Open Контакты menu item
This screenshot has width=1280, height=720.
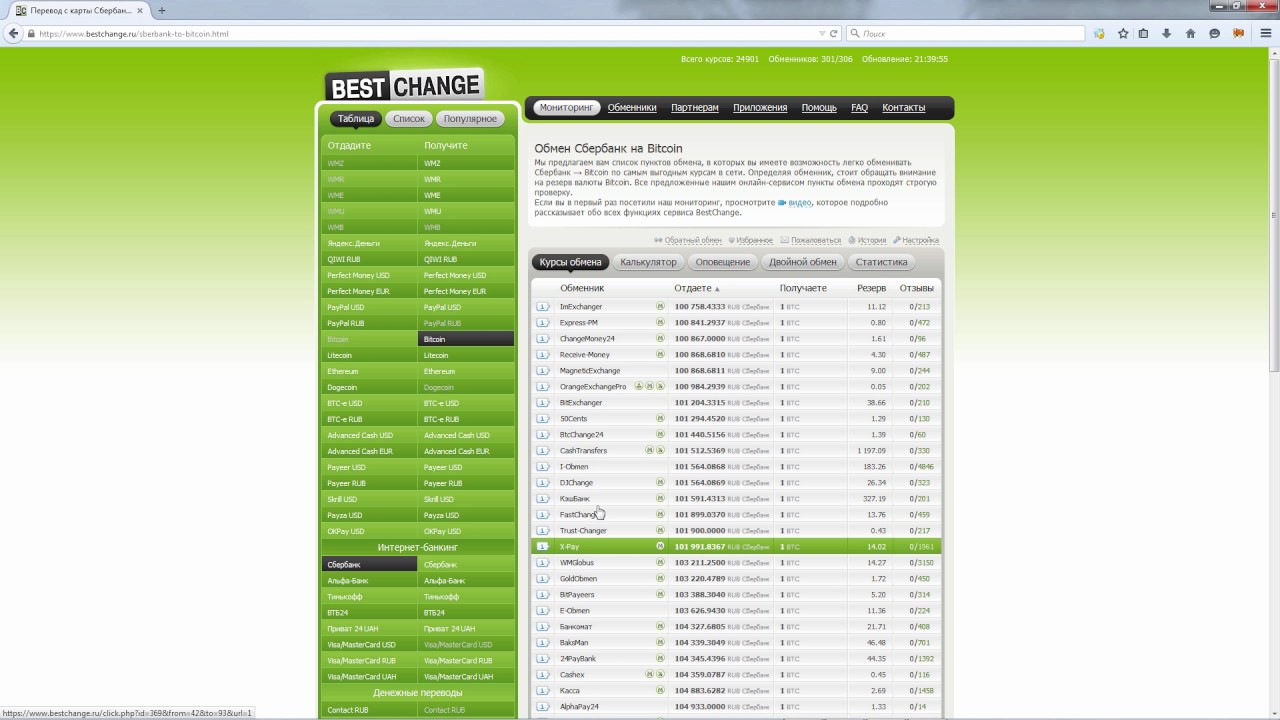point(904,107)
